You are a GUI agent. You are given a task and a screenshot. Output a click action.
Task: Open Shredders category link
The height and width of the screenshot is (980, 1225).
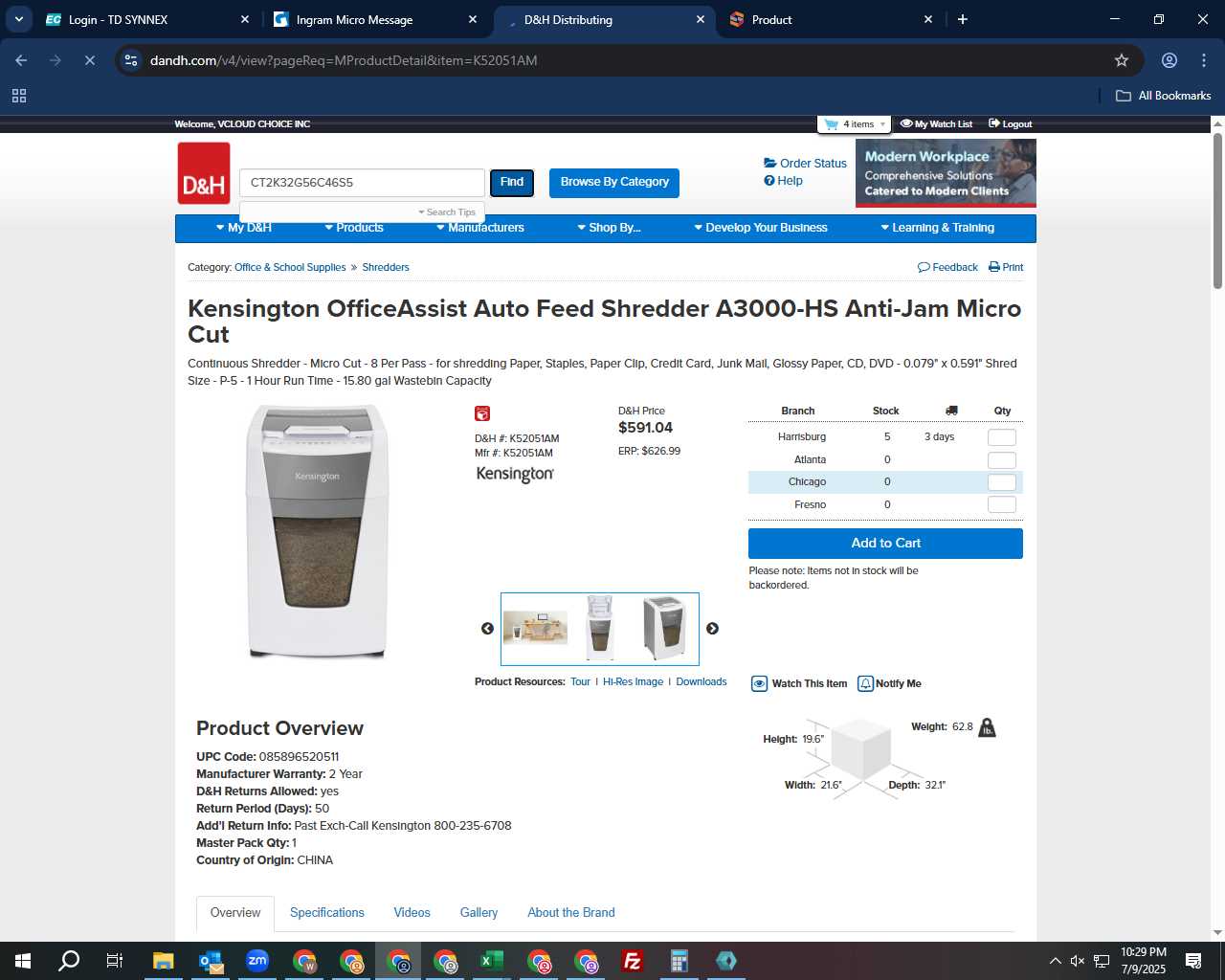pyautogui.click(x=386, y=267)
